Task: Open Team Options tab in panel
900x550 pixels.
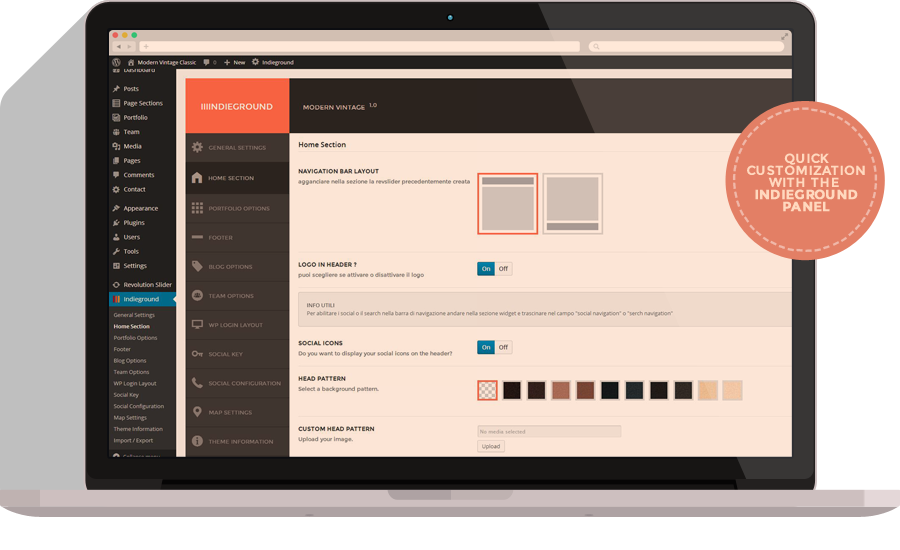Action: (237, 296)
